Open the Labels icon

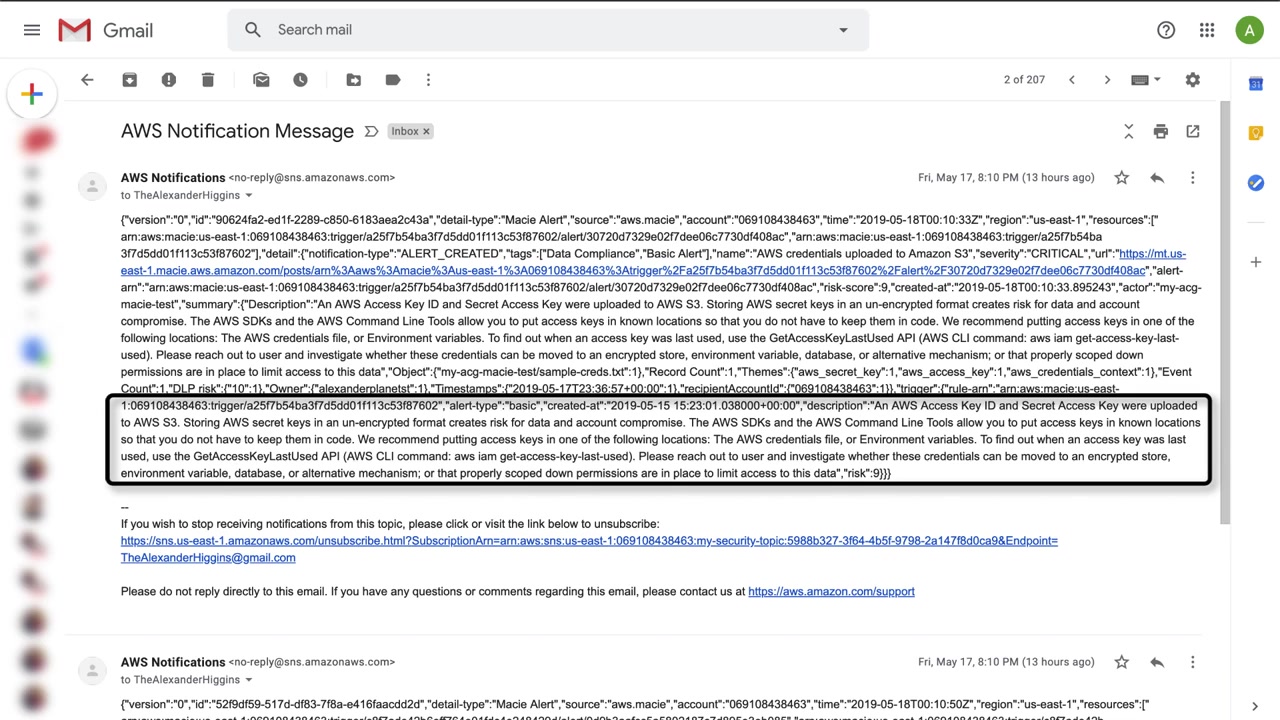click(393, 80)
